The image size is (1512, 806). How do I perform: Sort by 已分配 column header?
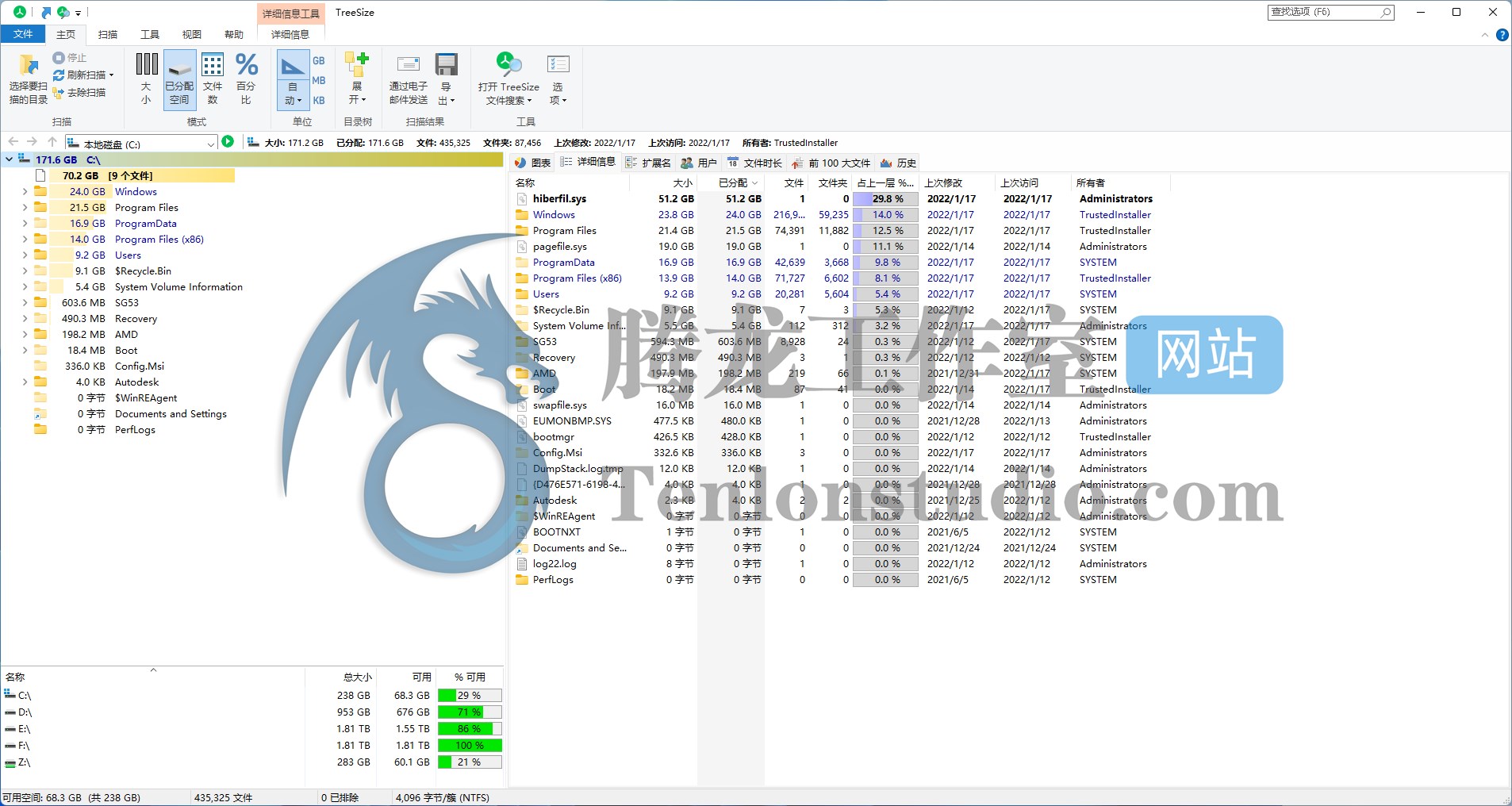point(731,183)
